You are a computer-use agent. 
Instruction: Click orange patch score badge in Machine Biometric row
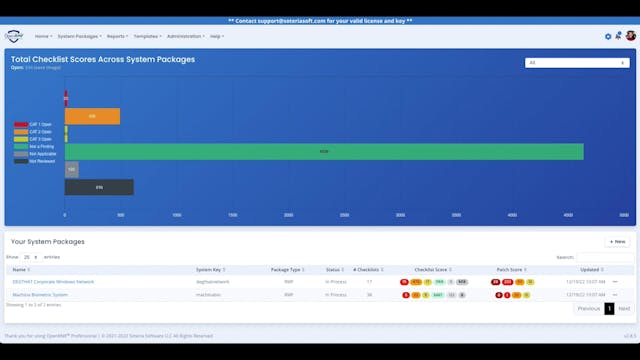point(516,295)
